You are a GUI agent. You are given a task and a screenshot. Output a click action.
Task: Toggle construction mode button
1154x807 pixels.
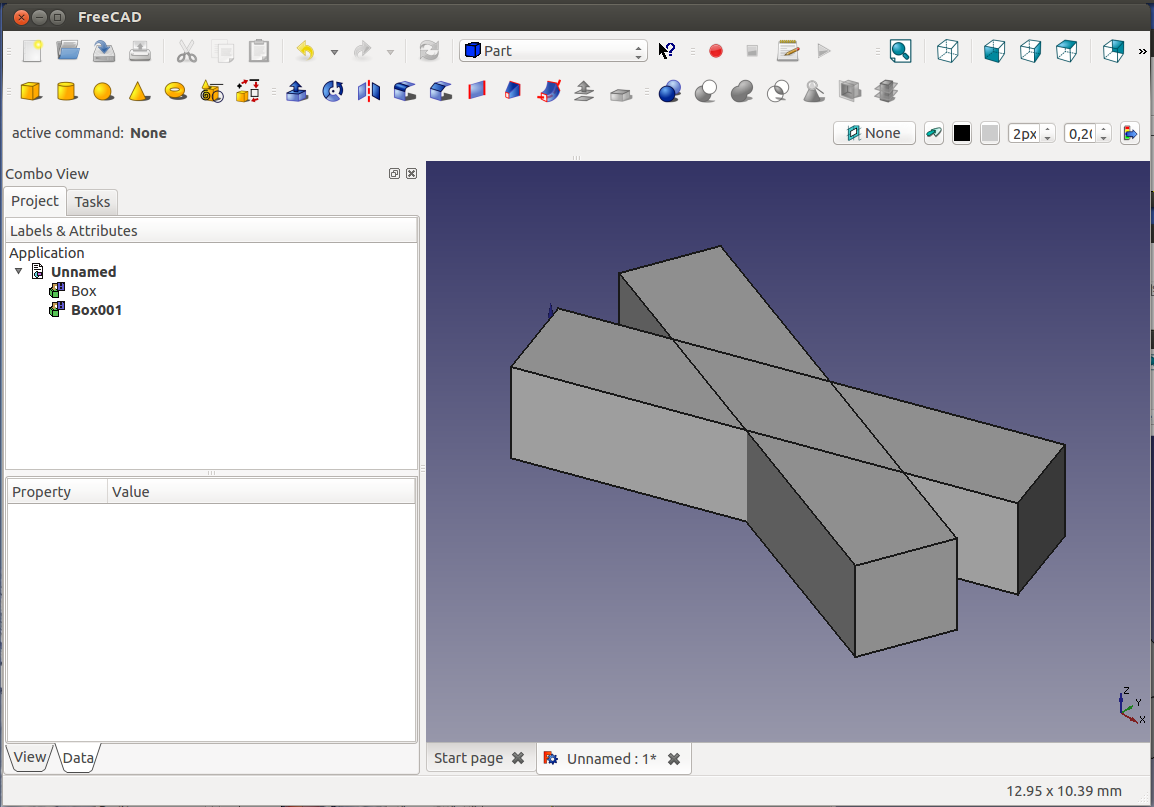[934, 133]
